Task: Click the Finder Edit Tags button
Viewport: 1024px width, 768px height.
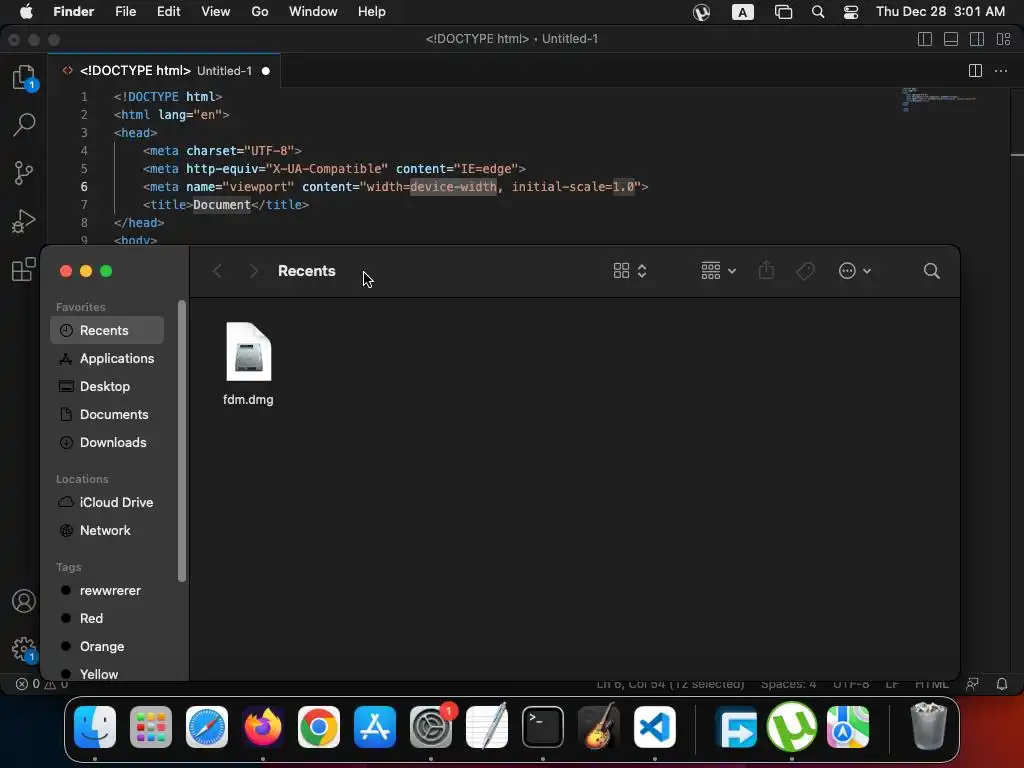Action: 805,271
